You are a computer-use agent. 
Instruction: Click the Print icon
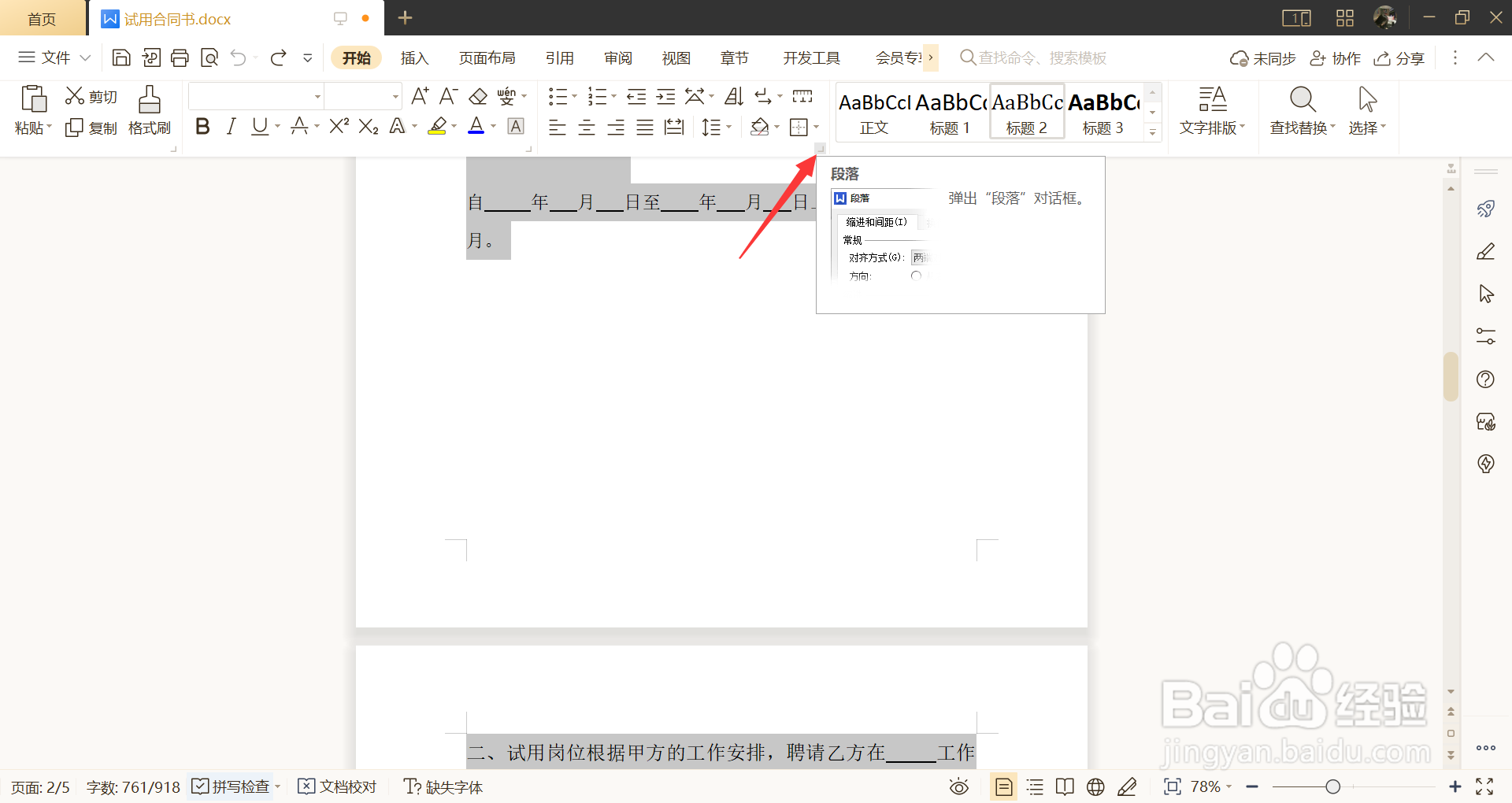coord(180,57)
